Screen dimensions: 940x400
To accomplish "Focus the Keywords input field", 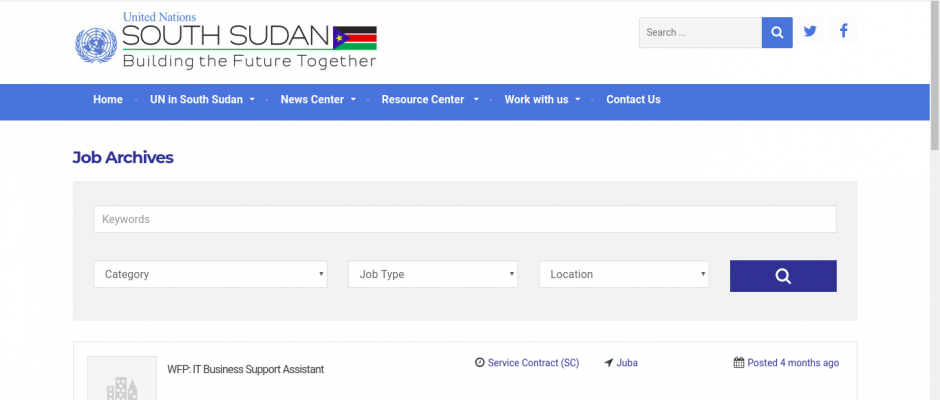I will [465, 219].
